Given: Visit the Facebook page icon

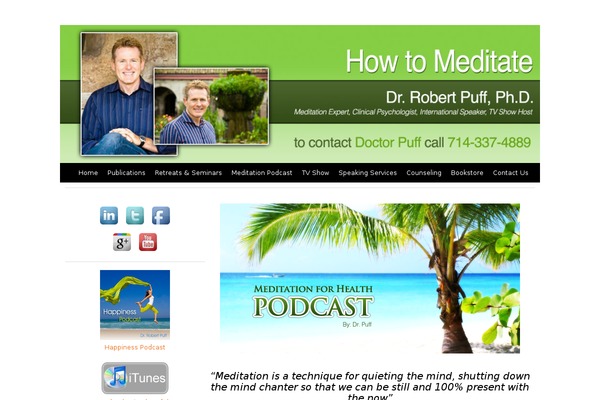Looking at the screenshot, I should (x=161, y=216).
